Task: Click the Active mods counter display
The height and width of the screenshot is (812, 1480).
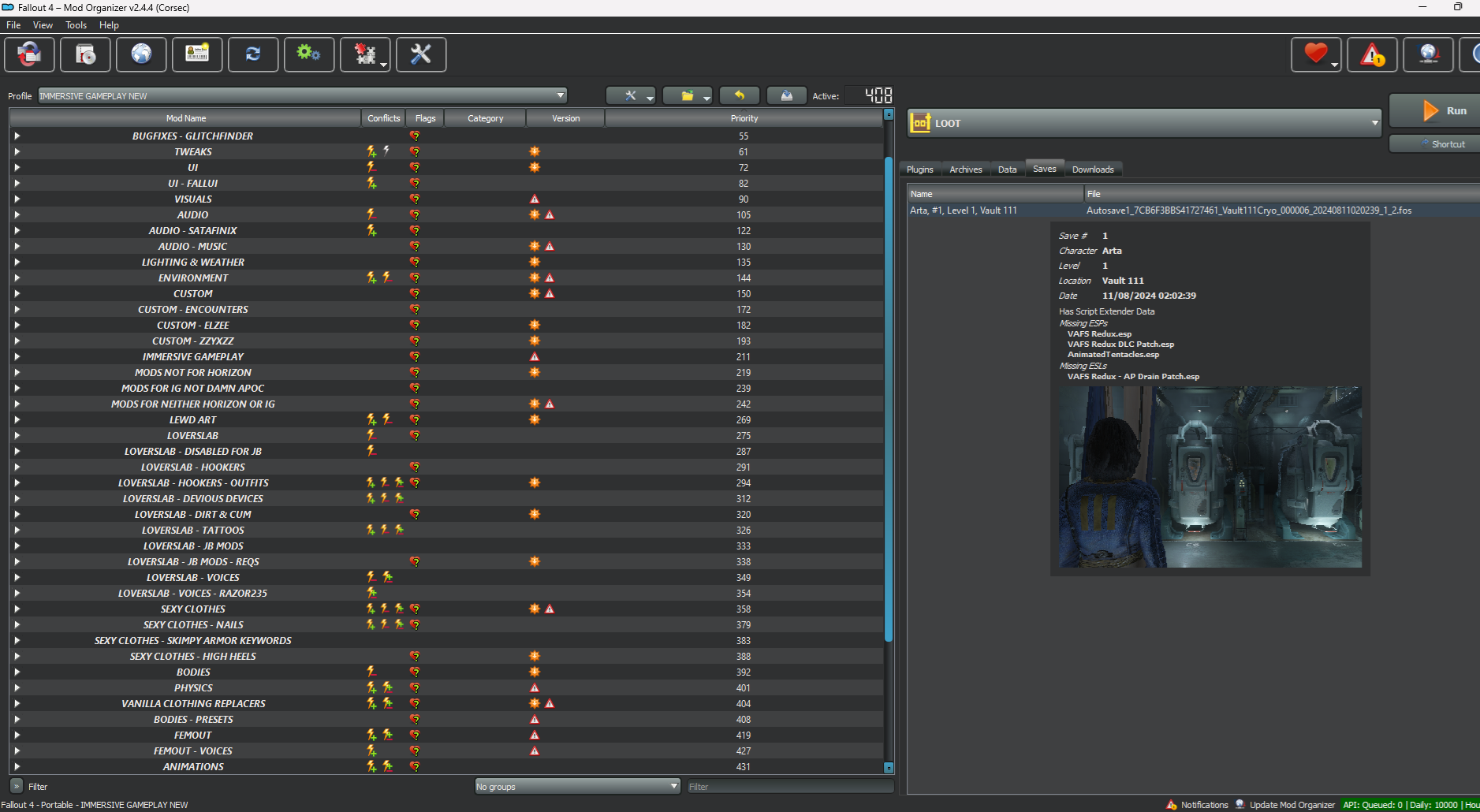Action: 869,95
